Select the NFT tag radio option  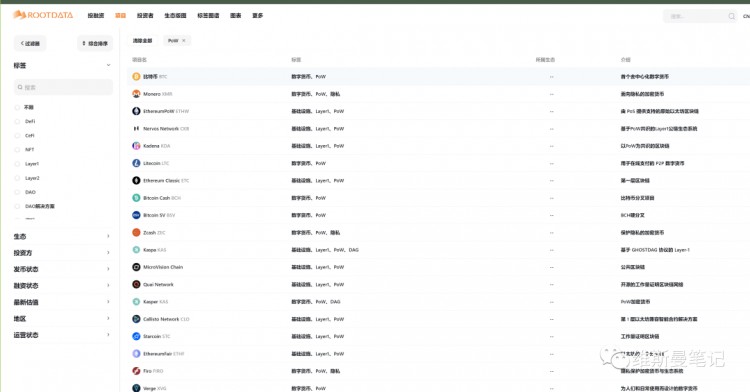pos(18,150)
